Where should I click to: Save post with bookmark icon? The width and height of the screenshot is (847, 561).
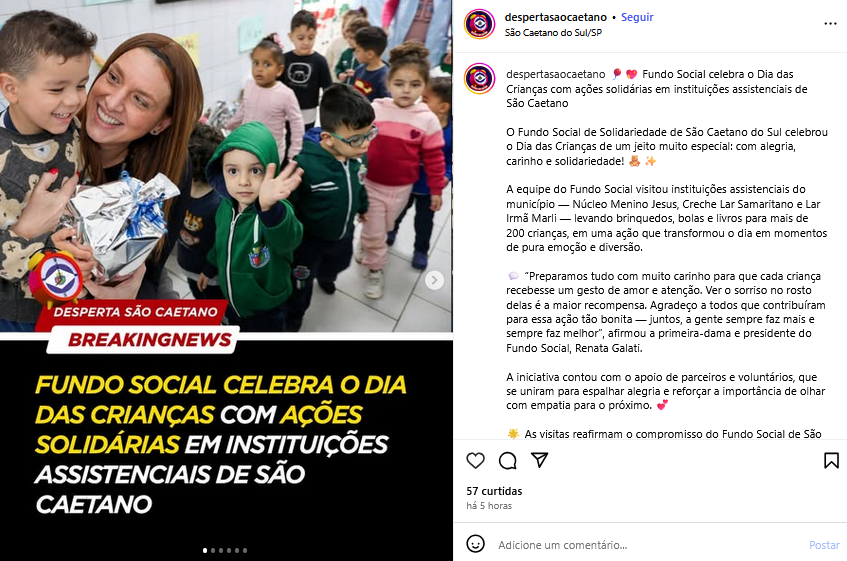pyautogui.click(x=831, y=461)
